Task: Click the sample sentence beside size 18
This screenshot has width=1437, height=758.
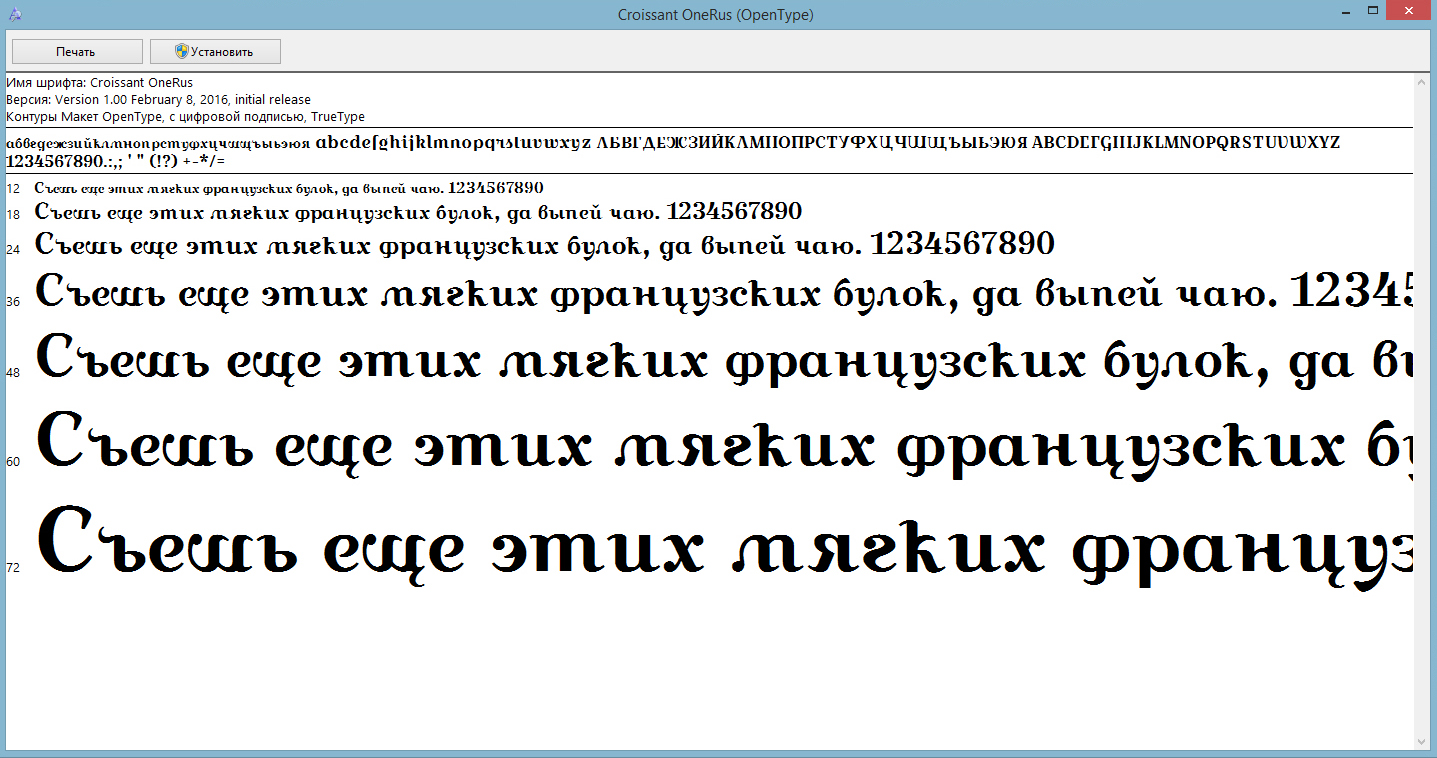Action: [x=418, y=213]
